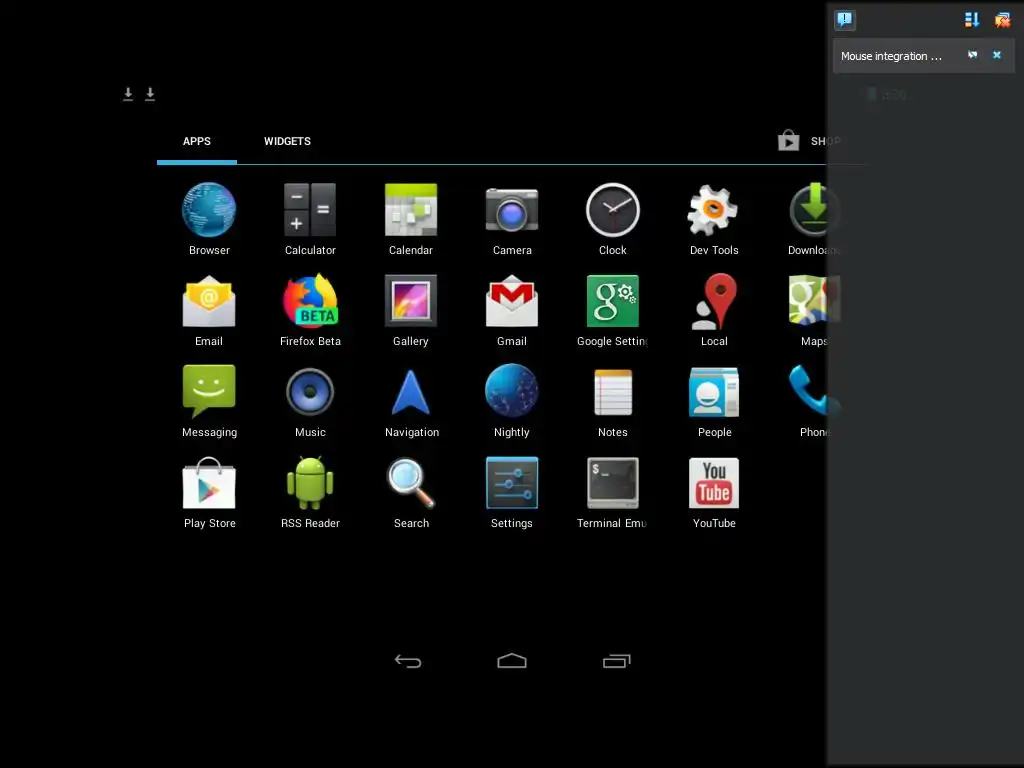1024x768 pixels.
Task: Click the first download notification arrow
Action: [128, 94]
